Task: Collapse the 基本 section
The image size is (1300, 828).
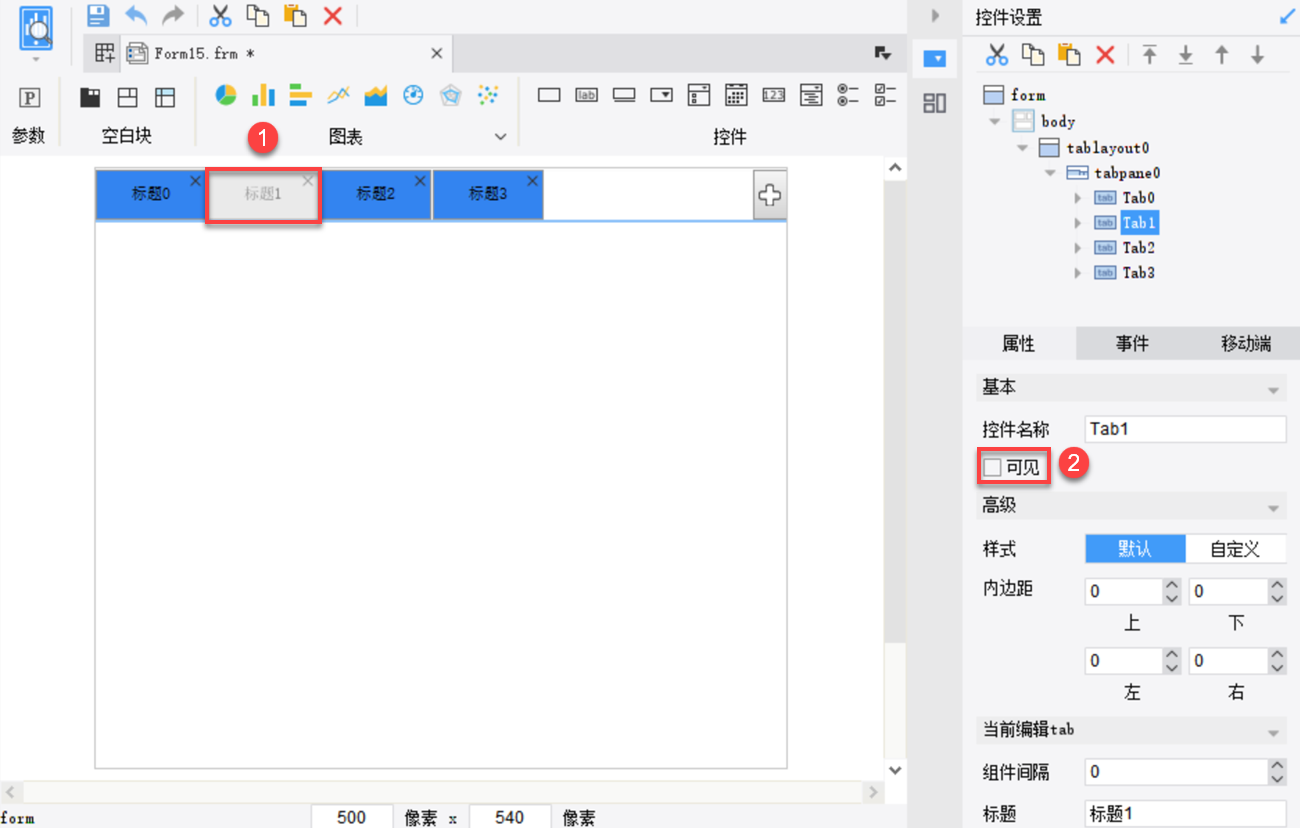Action: 1274,390
